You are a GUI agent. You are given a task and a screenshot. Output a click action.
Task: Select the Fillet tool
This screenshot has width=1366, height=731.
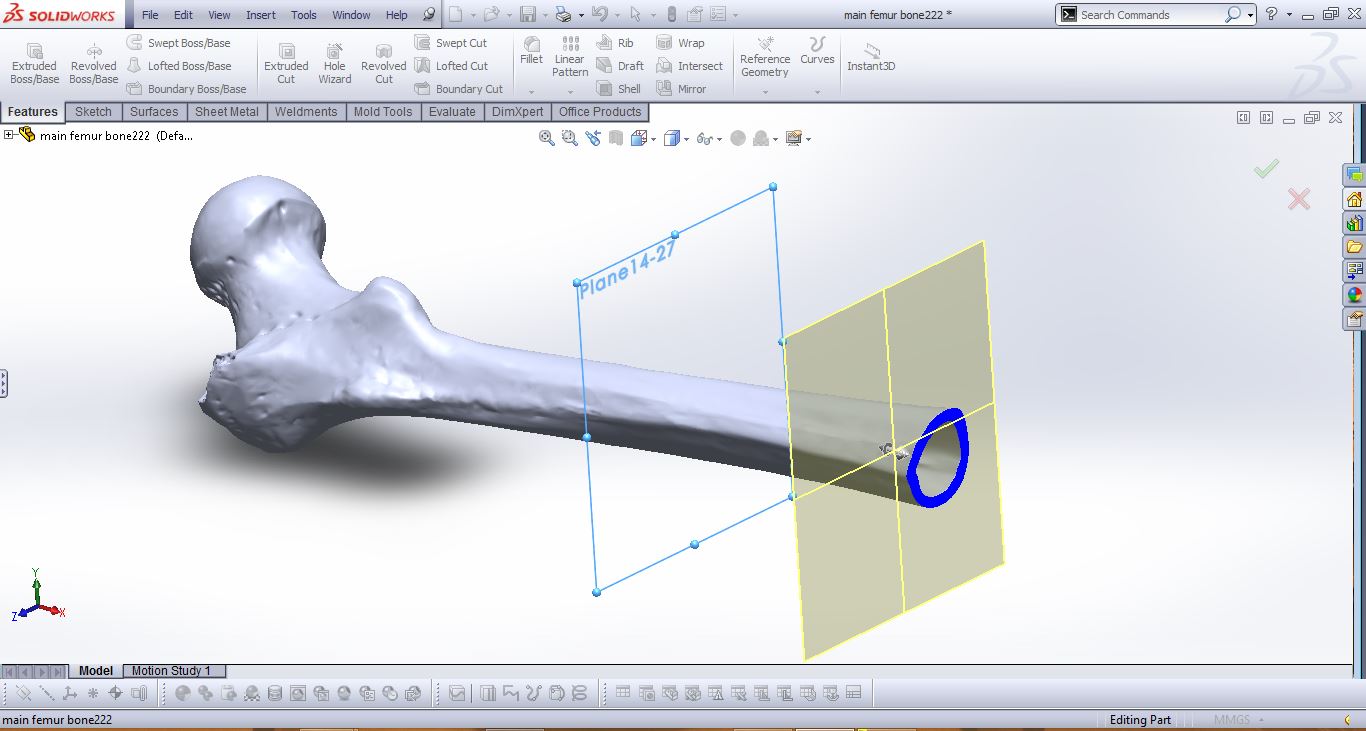pos(531,51)
